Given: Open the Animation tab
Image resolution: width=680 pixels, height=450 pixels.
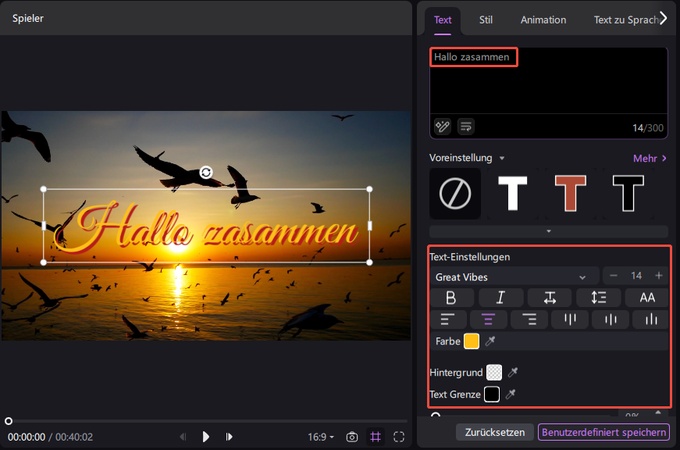Looking at the screenshot, I should tap(543, 20).
